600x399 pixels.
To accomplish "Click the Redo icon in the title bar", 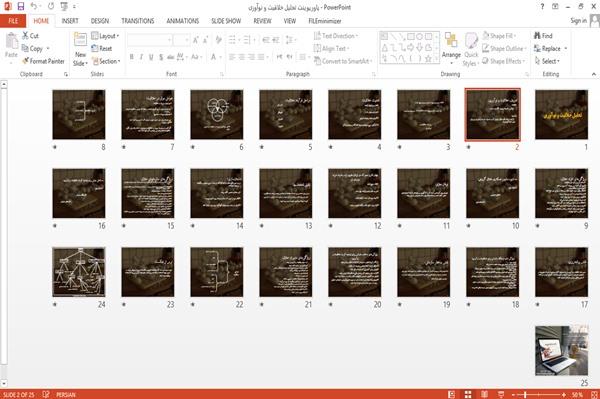I will tap(51, 7).
